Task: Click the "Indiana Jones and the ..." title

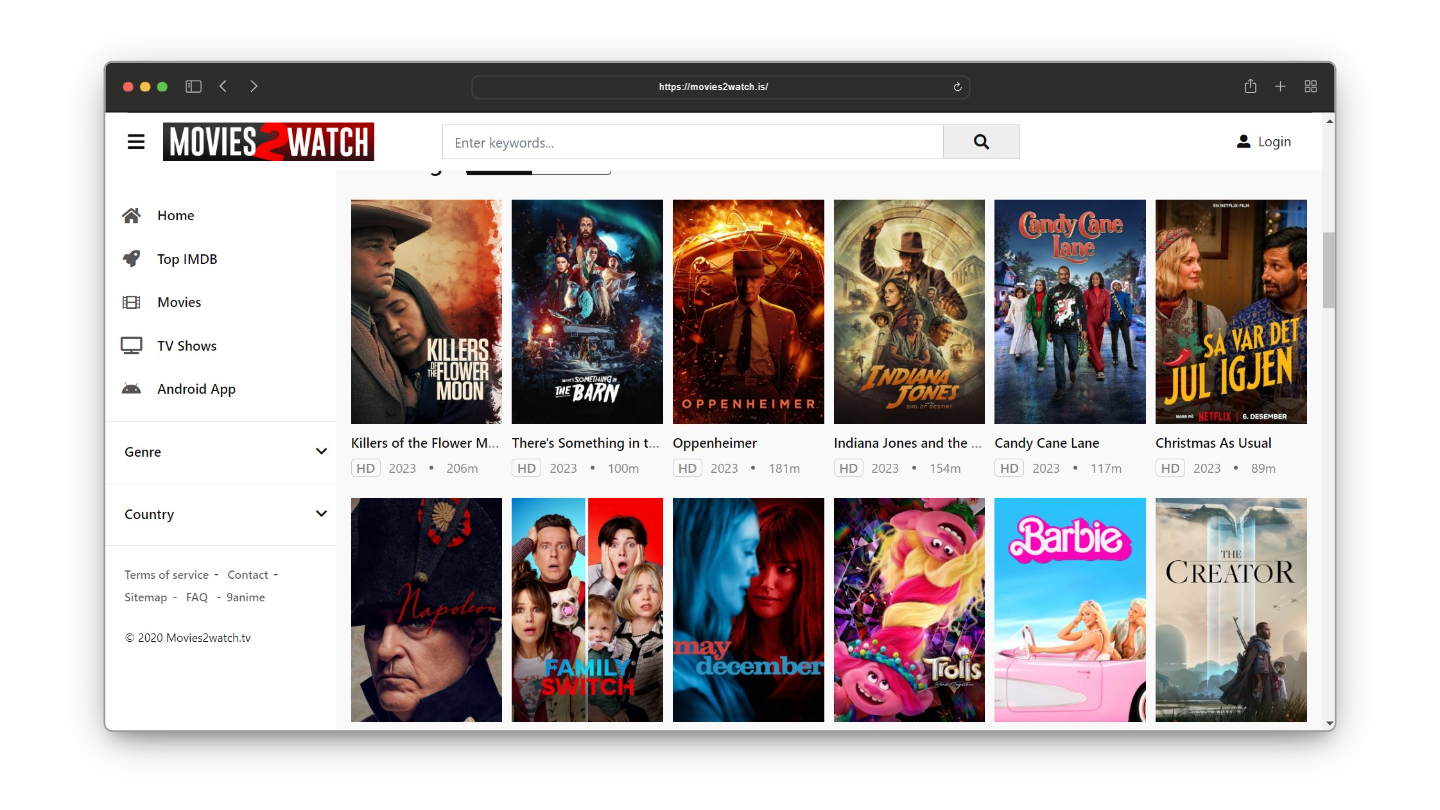Action: tap(908, 443)
